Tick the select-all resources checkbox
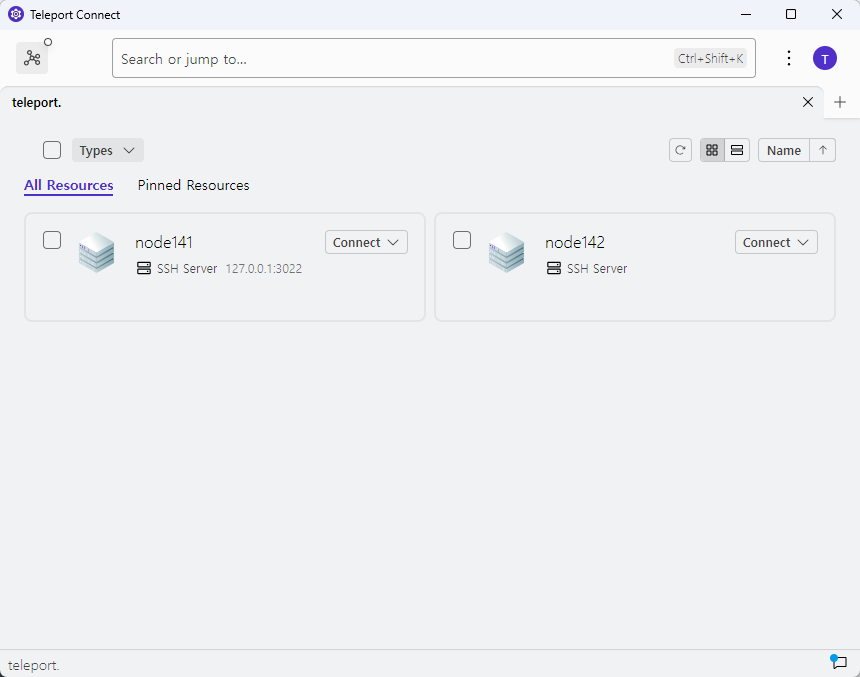The width and height of the screenshot is (860, 677). [52, 150]
